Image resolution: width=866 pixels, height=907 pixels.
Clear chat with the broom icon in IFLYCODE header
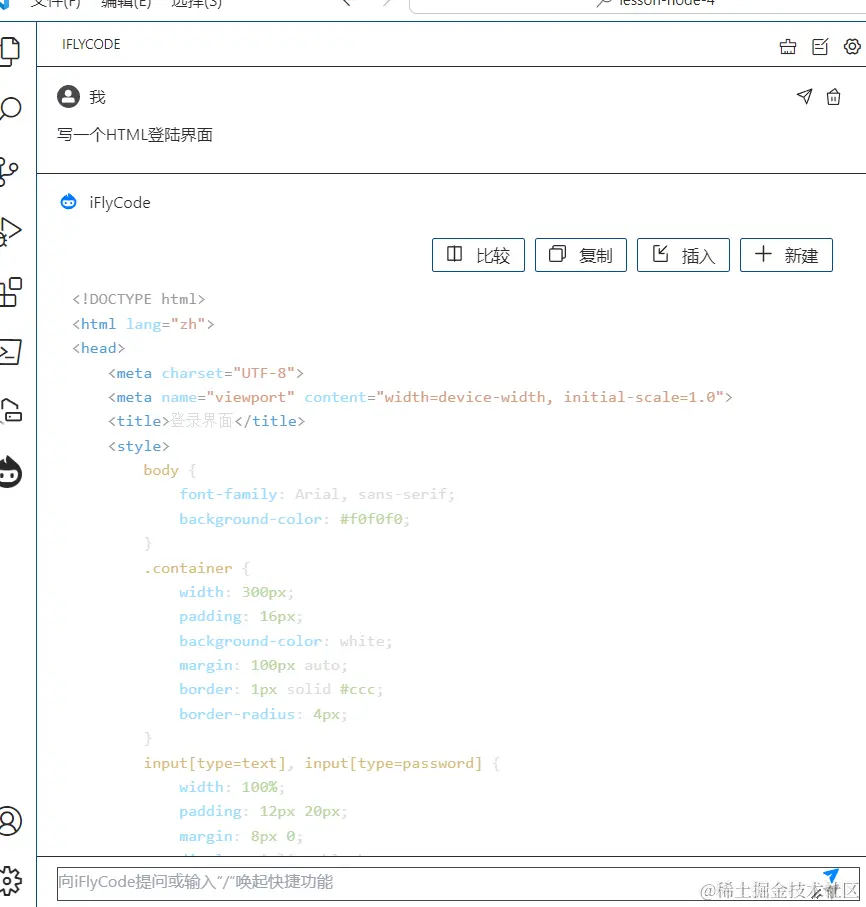pyautogui.click(x=788, y=46)
